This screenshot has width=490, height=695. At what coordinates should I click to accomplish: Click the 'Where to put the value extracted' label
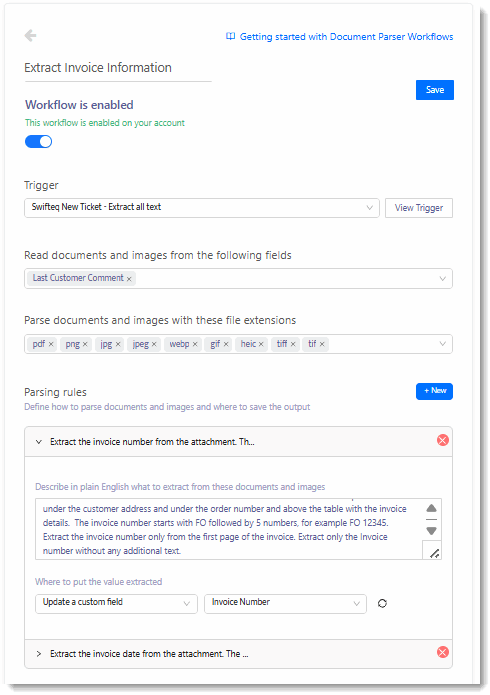98,582
